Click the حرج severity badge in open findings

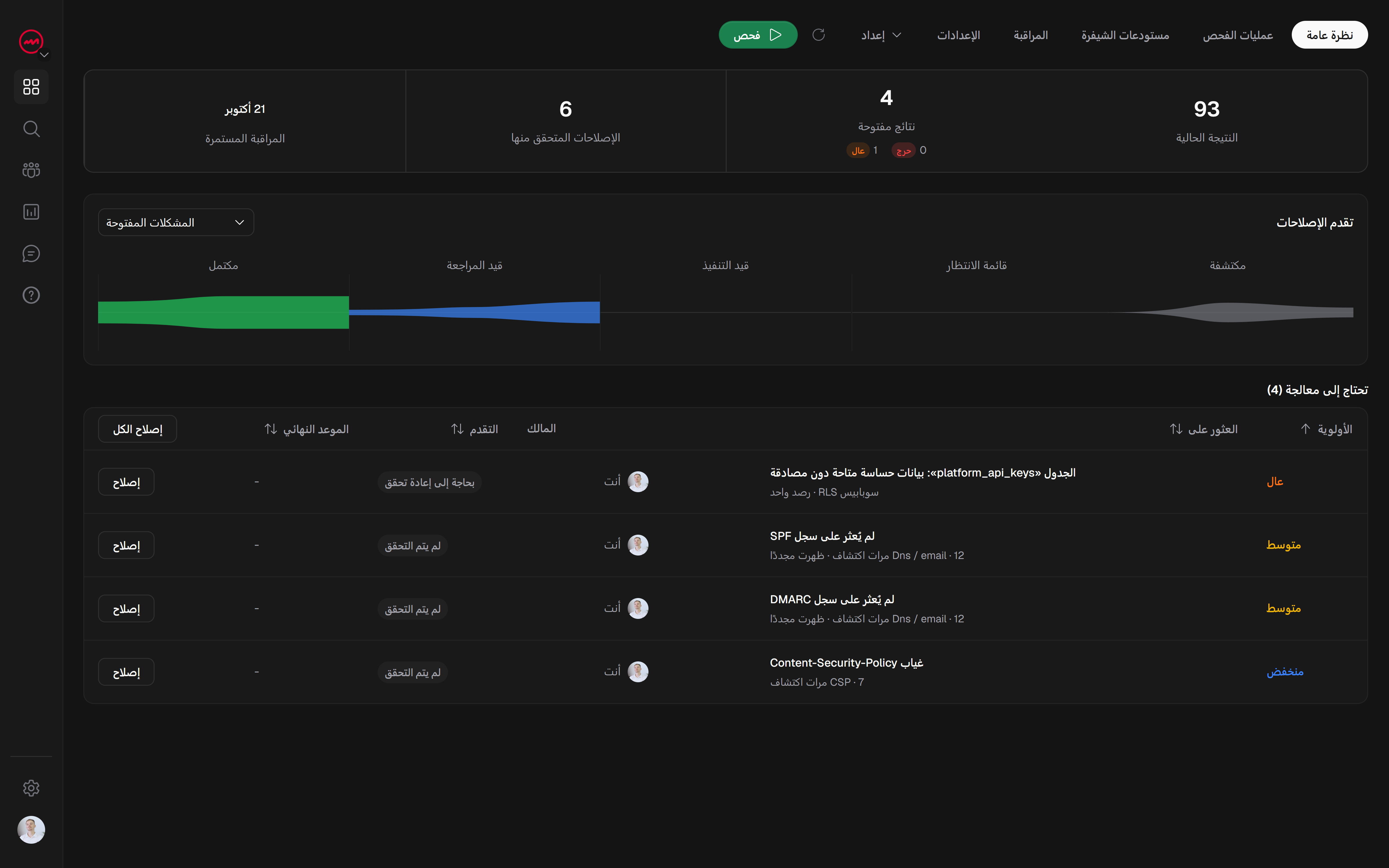pos(903,150)
